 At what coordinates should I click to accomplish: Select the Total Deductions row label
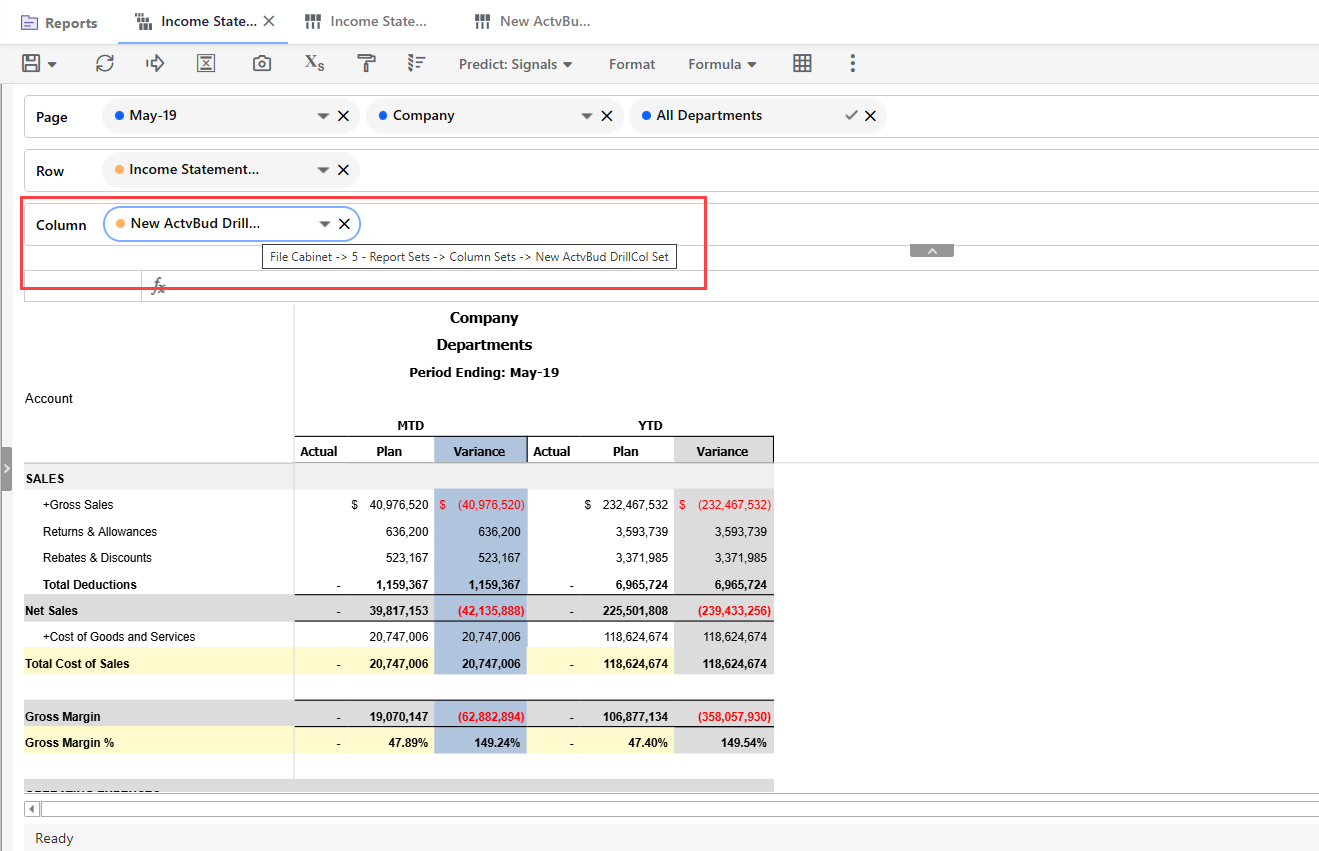click(x=90, y=585)
